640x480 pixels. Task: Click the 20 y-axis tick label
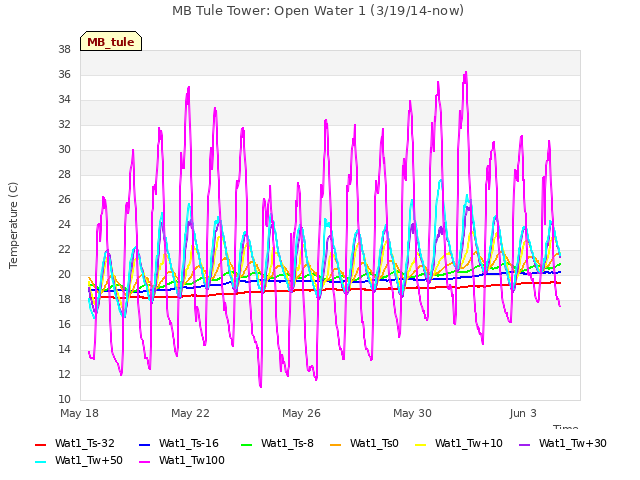click(64, 274)
